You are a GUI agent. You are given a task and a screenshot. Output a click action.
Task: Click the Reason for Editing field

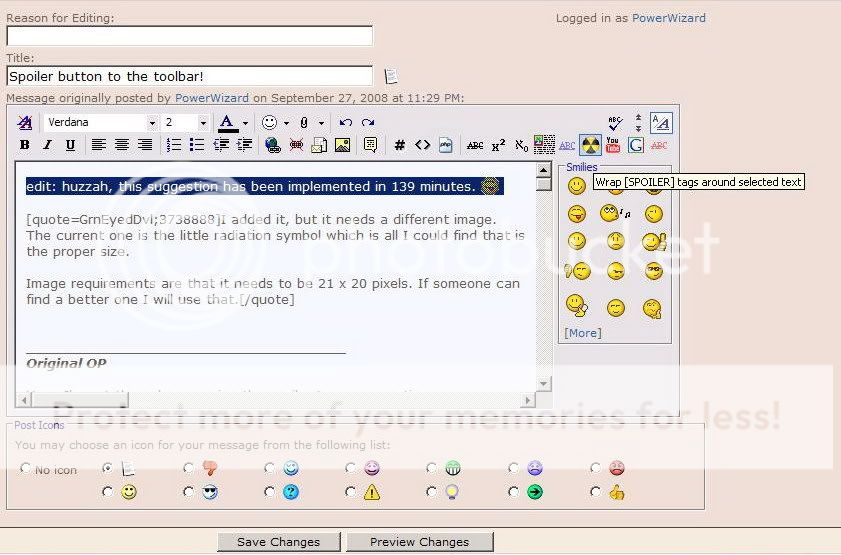pos(189,36)
